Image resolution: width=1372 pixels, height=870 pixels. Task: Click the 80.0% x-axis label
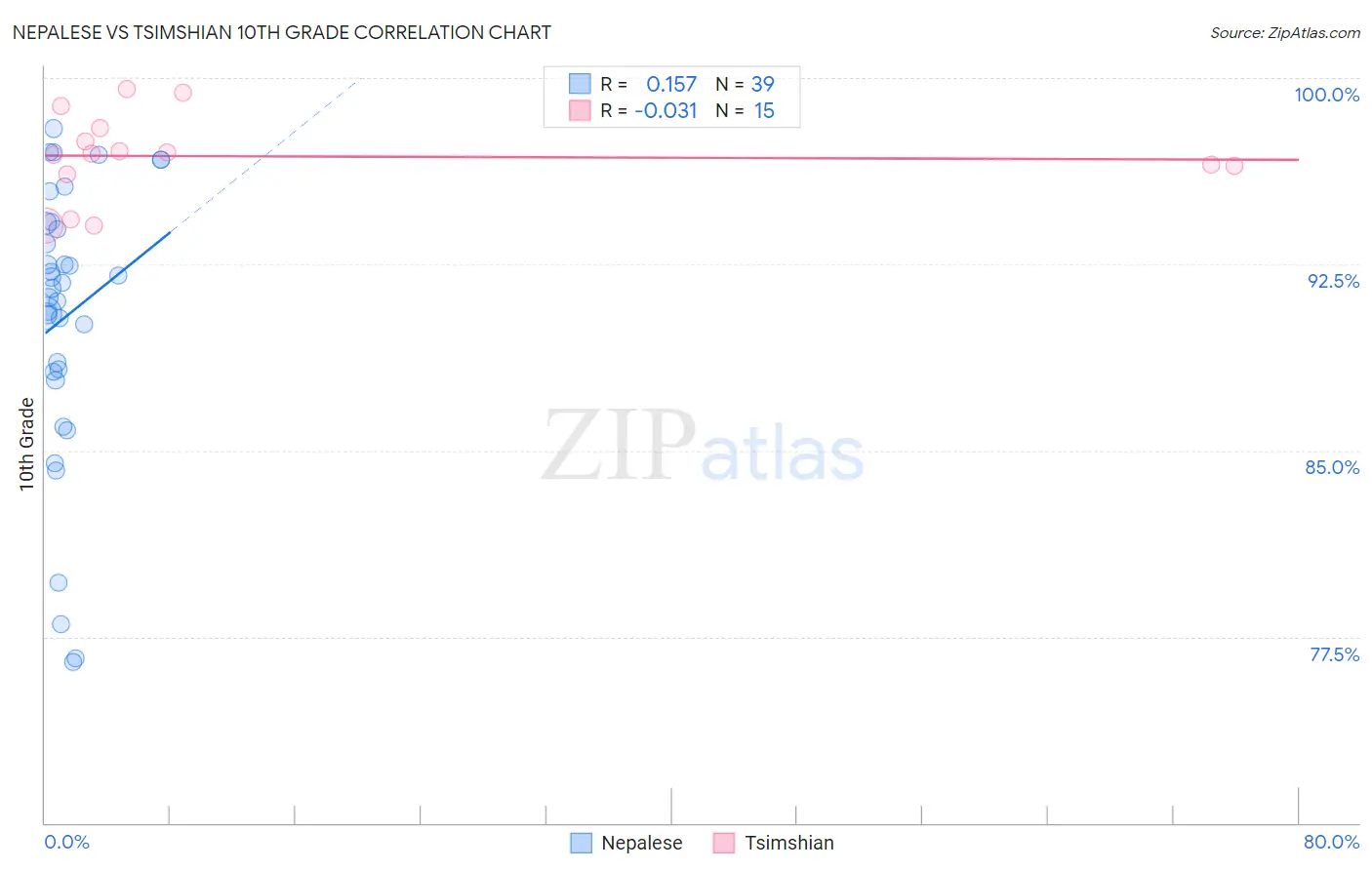(x=1331, y=842)
